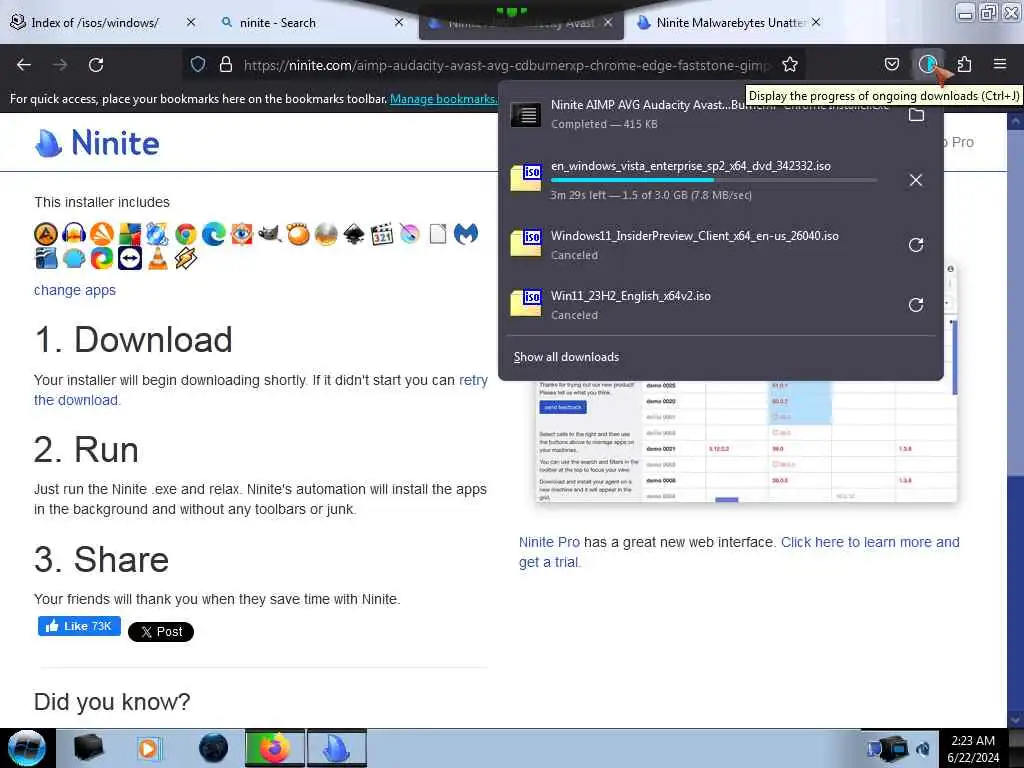Viewport: 1024px width, 768px height.
Task: Click the Google Chrome icon in installer list
Action: (x=185, y=234)
